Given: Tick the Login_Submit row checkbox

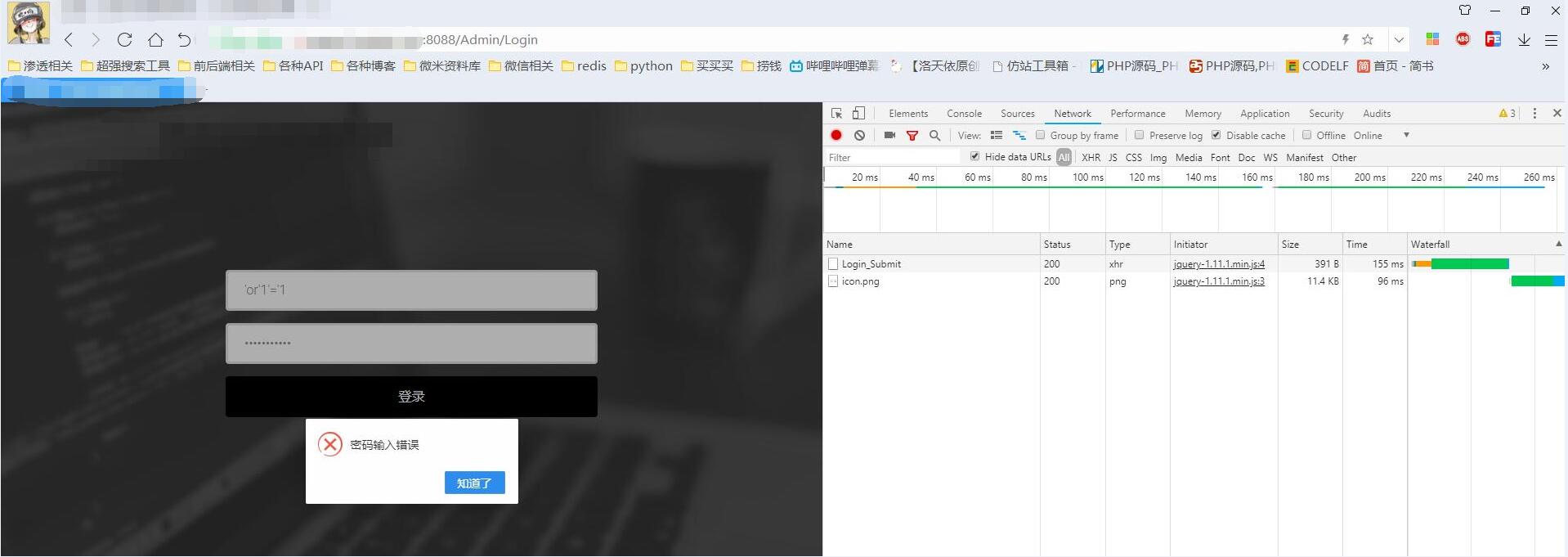Looking at the screenshot, I should (833, 263).
